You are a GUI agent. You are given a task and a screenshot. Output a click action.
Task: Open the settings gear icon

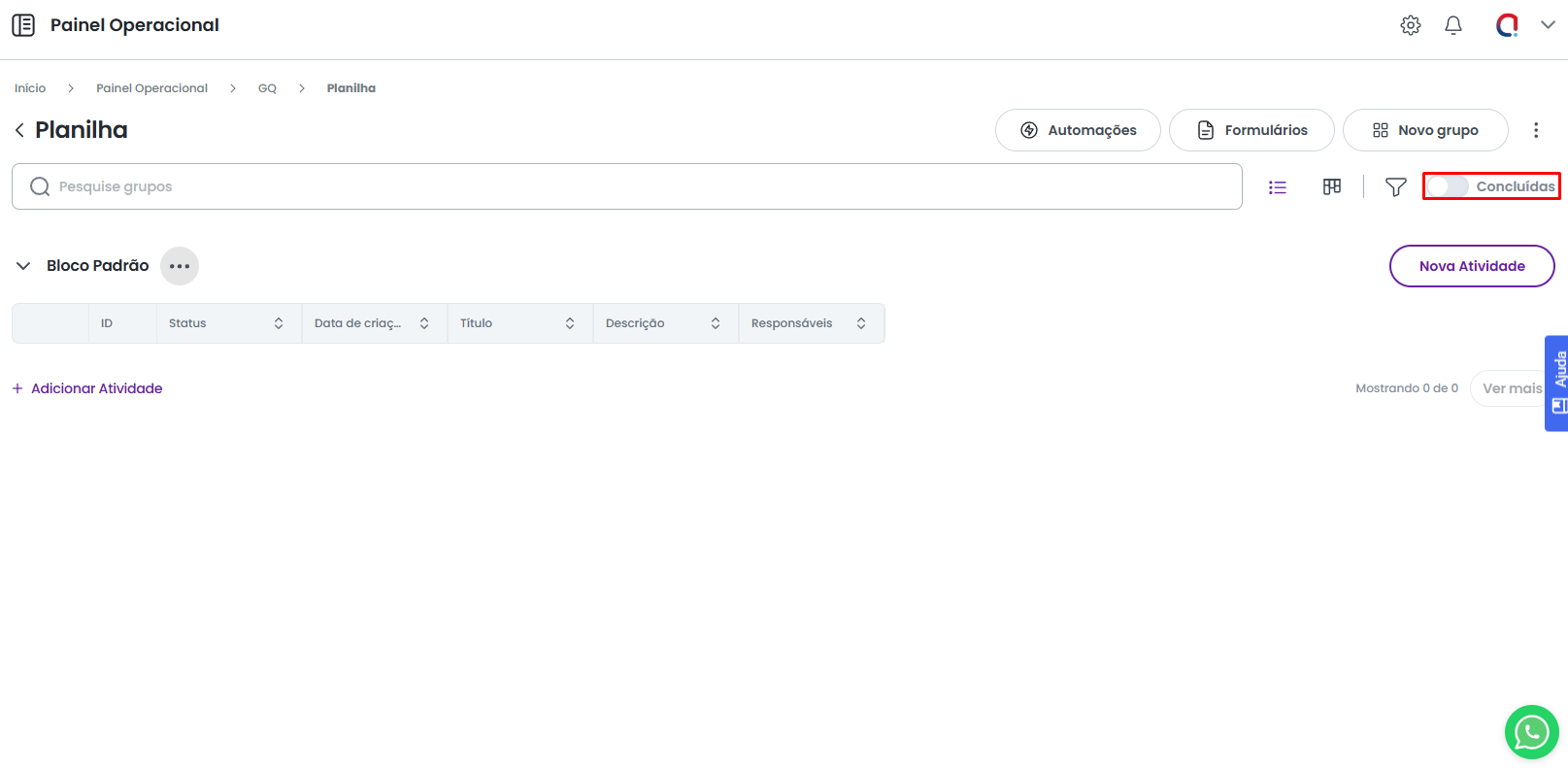click(1410, 25)
